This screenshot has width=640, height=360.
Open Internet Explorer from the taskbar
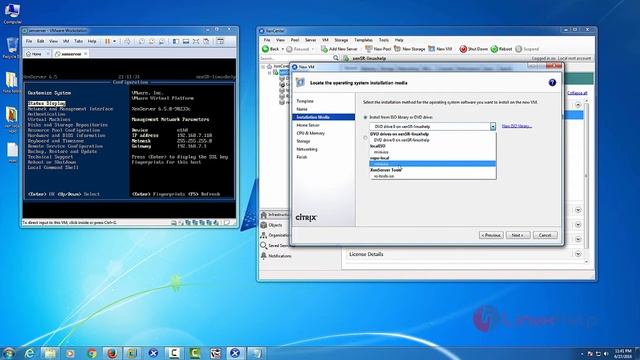coord(29,353)
